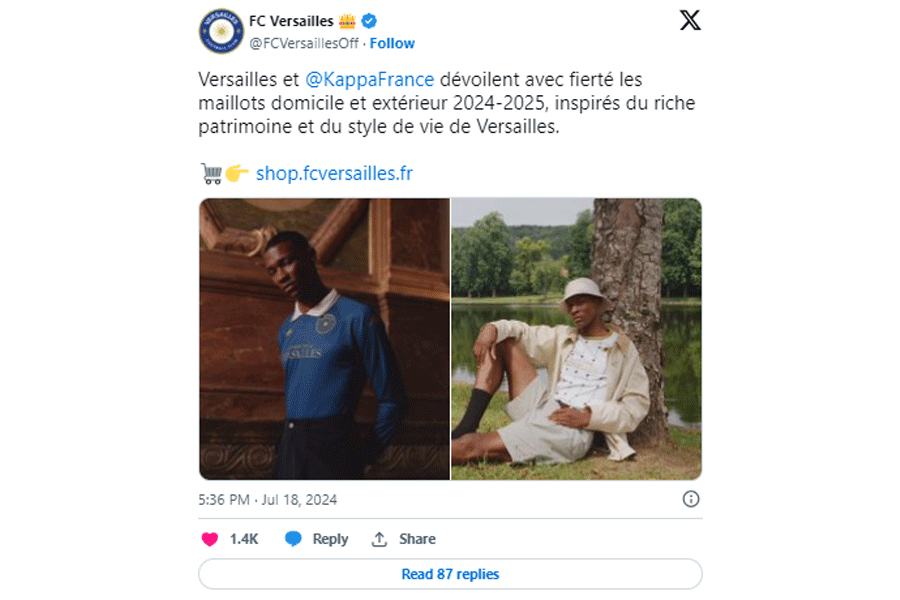
Task: Click the @FCVersaillesOff handle
Action: coord(304,44)
